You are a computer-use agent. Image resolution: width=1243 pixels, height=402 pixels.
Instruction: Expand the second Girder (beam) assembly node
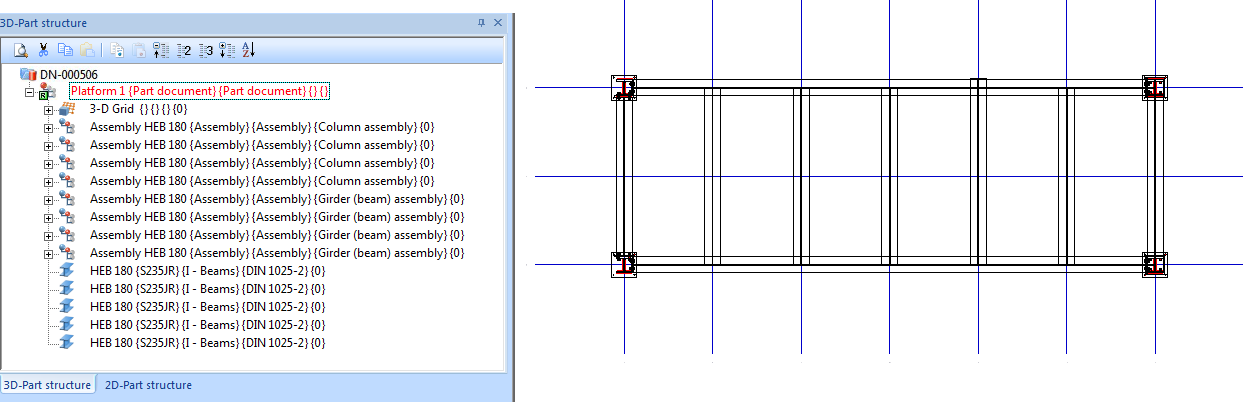(x=48, y=218)
